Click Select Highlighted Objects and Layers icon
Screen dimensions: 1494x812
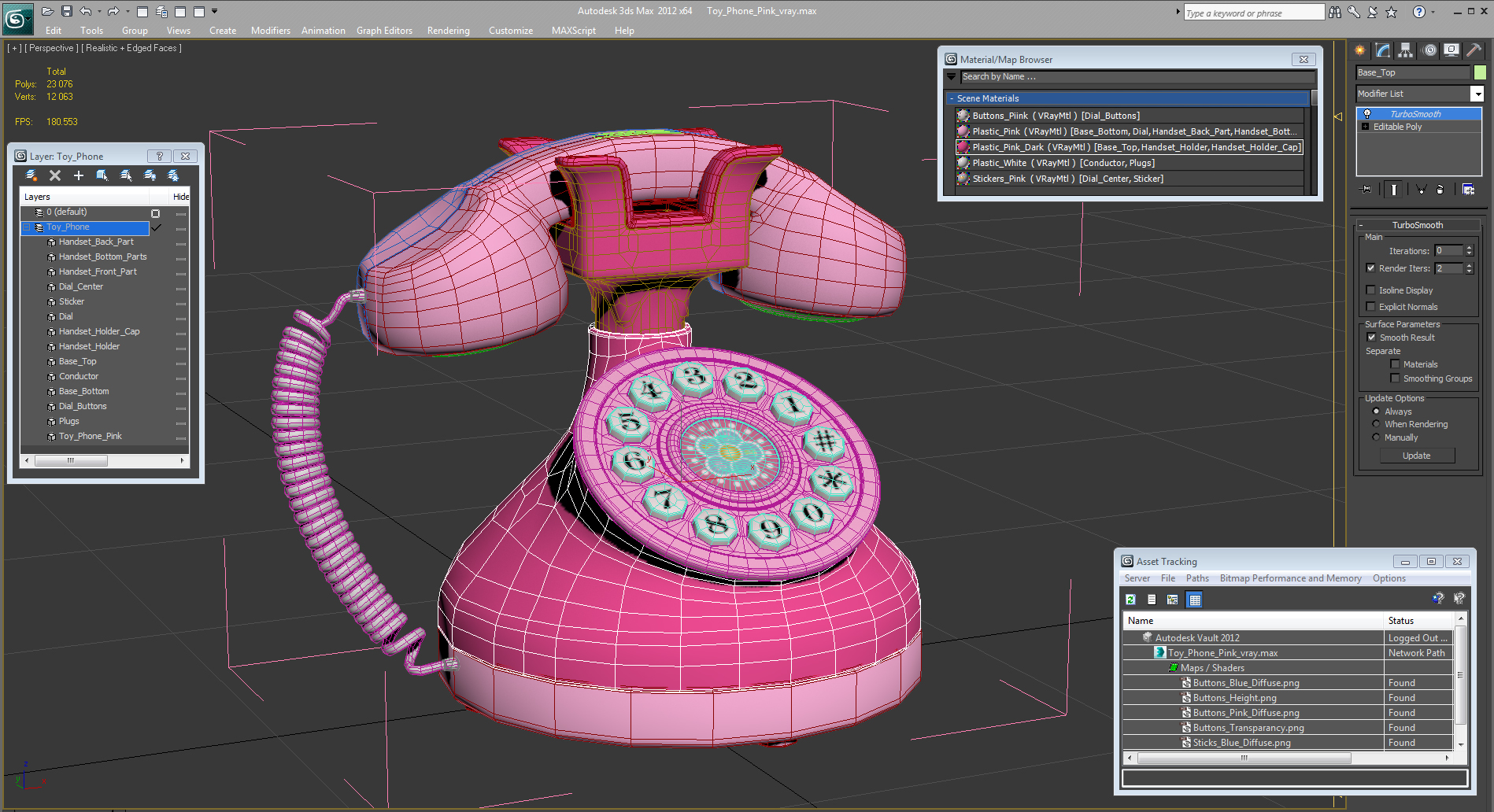(x=102, y=175)
